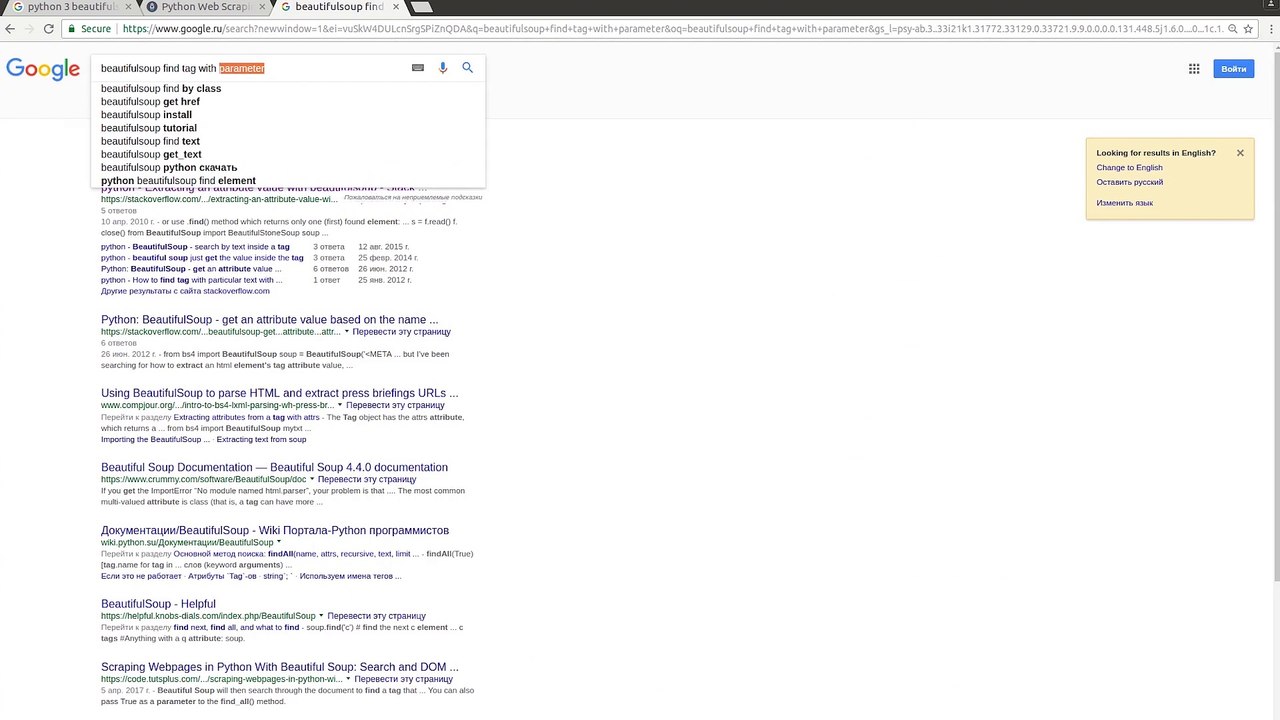Choose suggestion 'beautifulsoup get_text'
This screenshot has height=720, width=1280.
tap(288, 154)
